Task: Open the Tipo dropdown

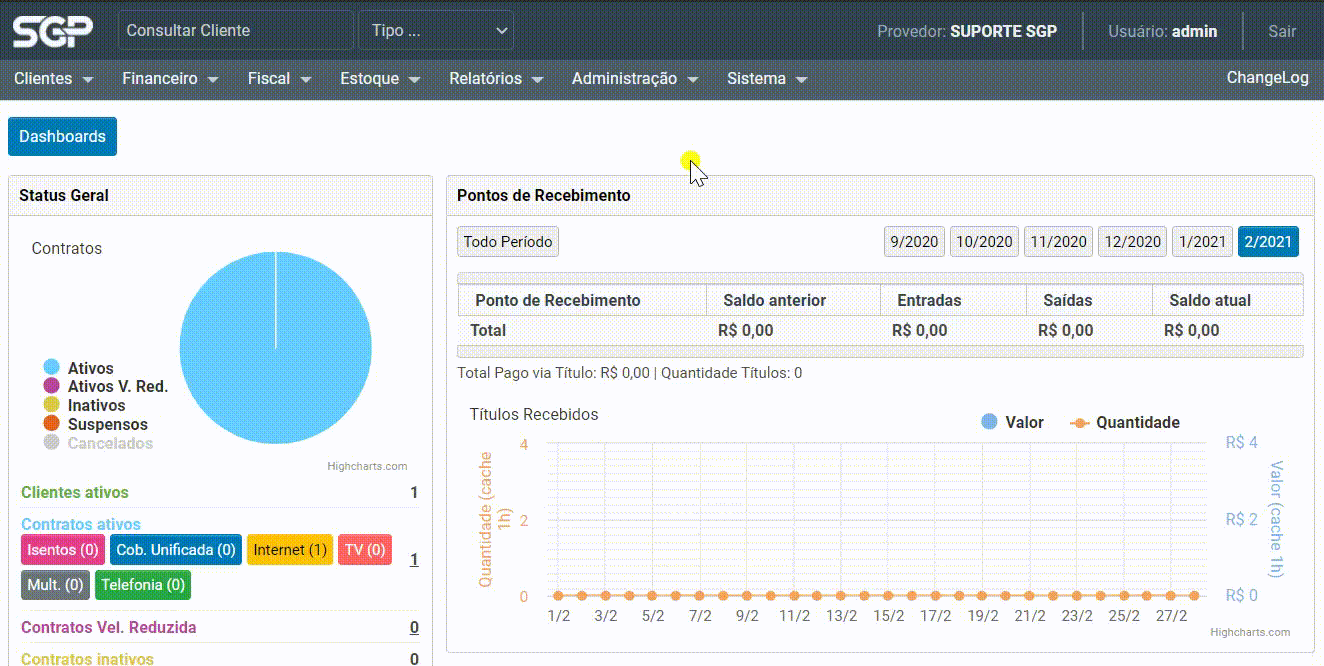Action: tap(436, 30)
